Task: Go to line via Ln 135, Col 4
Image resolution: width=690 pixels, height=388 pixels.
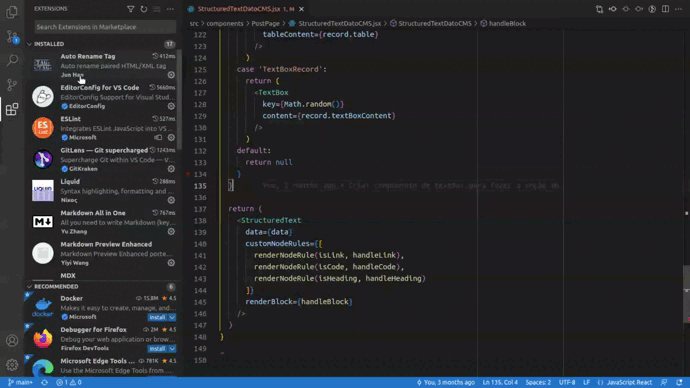Action: (500, 382)
